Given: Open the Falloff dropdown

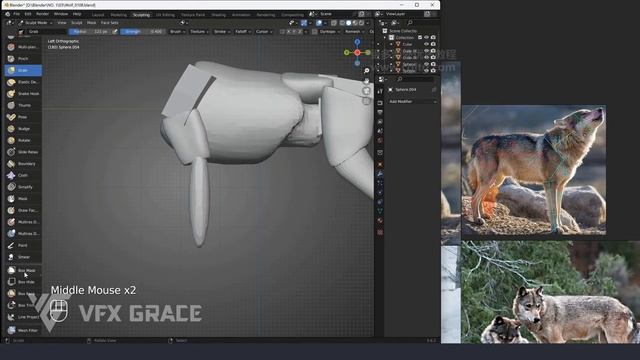Looking at the screenshot, I should 243,31.
